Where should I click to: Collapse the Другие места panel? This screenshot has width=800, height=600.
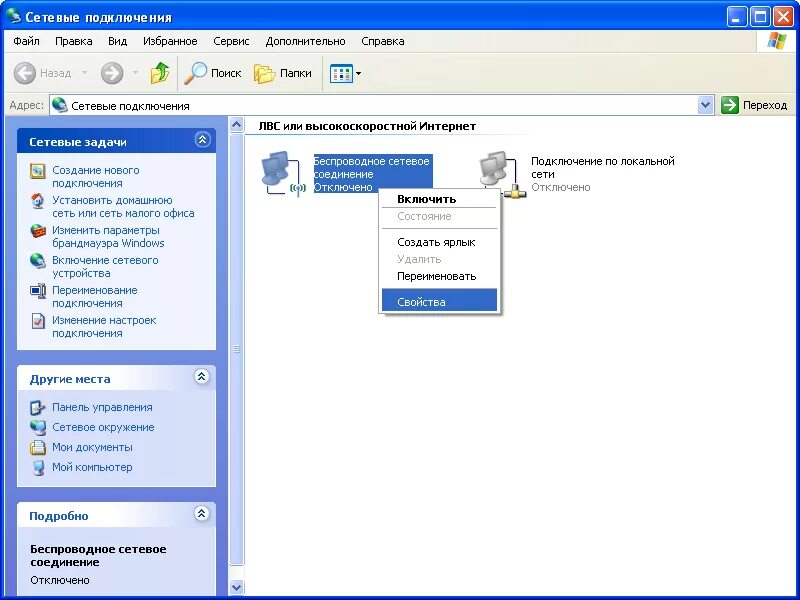202,377
